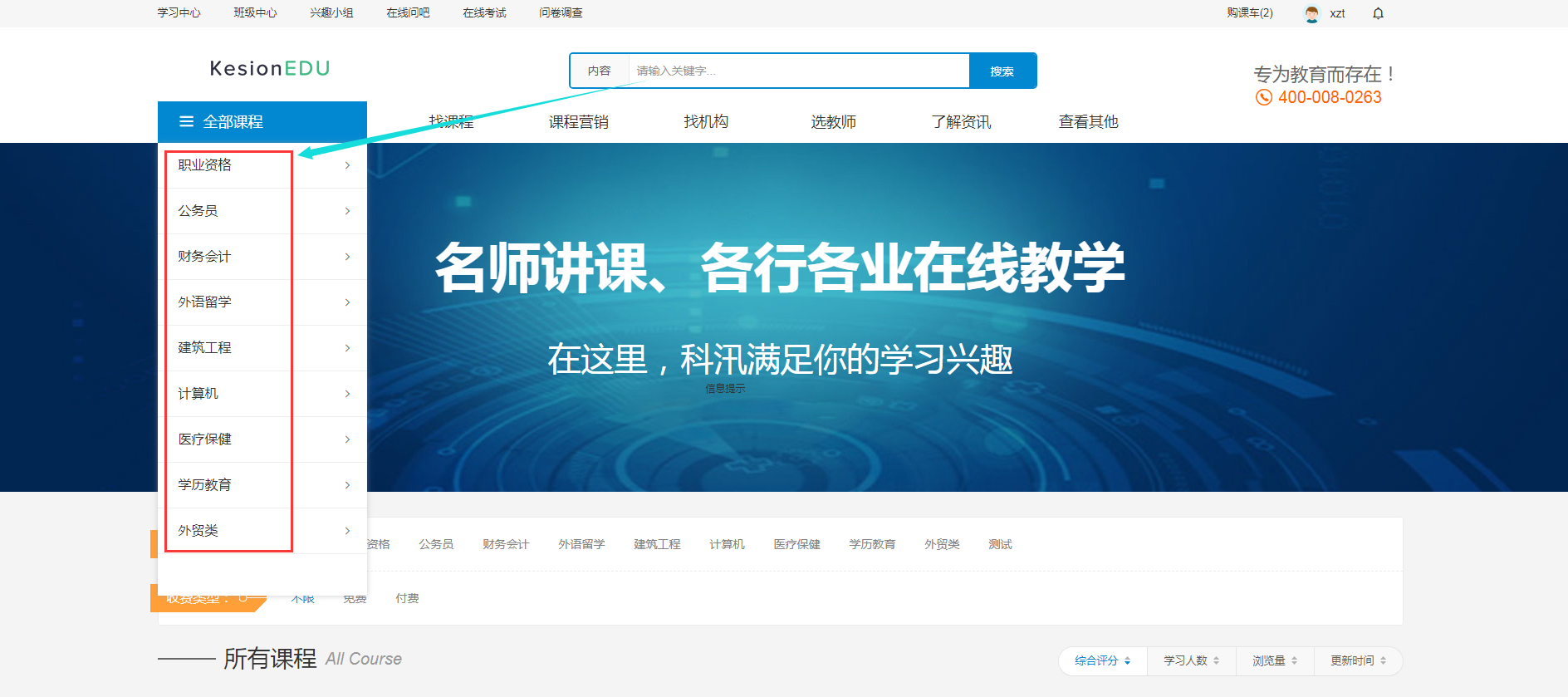Image resolution: width=1568 pixels, height=697 pixels.
Task: Filter courses by 财务会计 in filter row
Action: click(506, 544)
